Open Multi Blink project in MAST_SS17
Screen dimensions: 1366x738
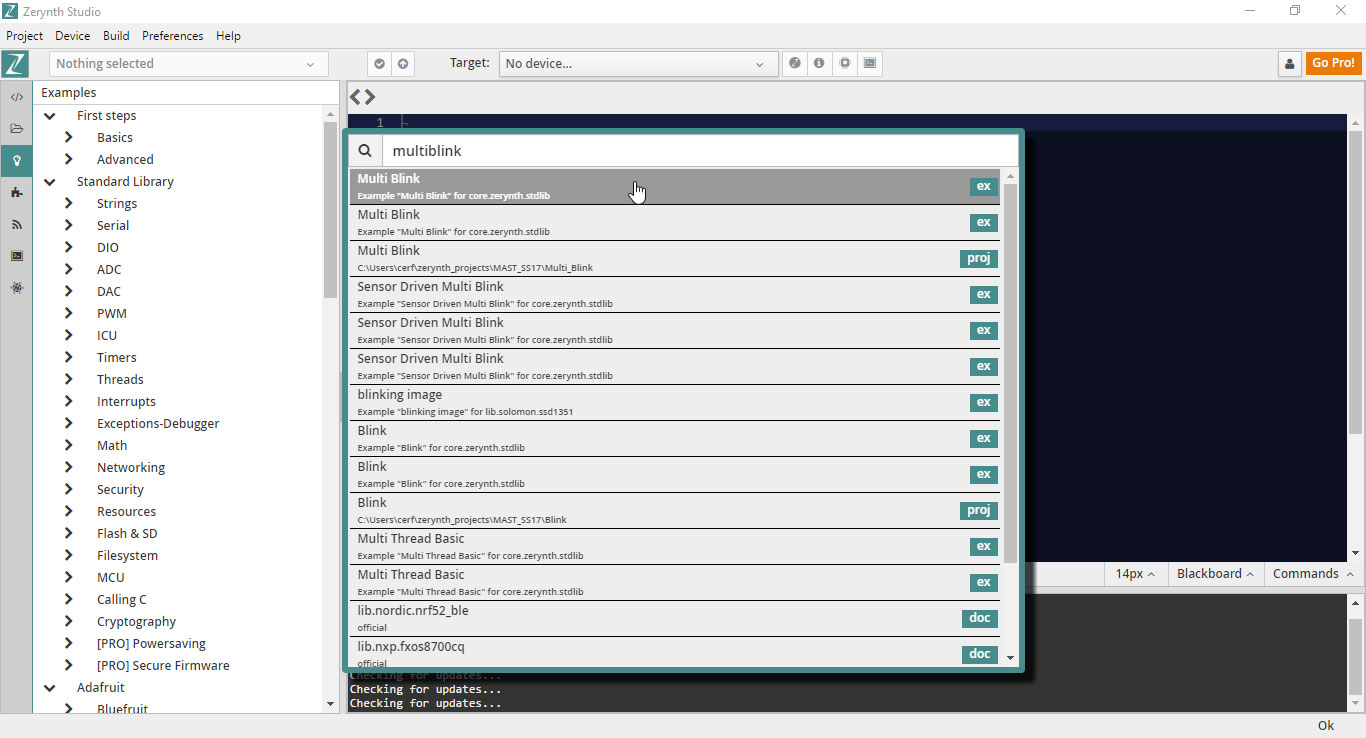[675, 259]
